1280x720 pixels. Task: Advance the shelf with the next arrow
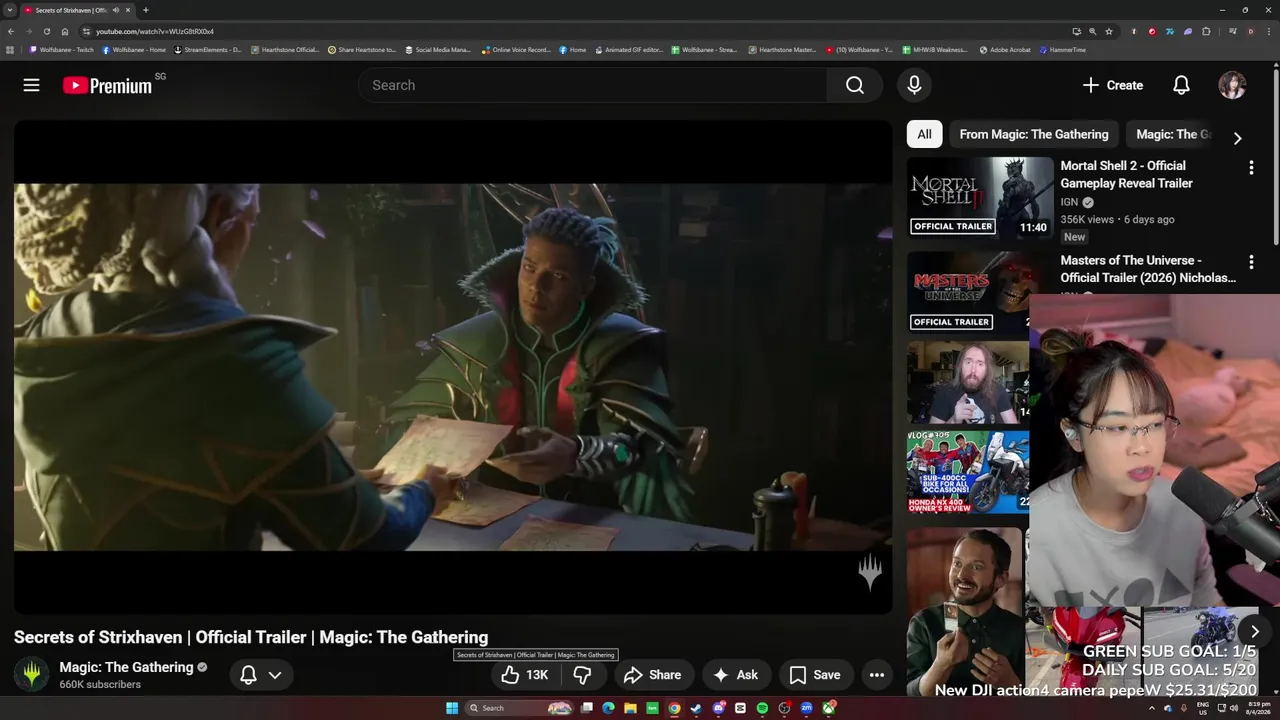tap(1254, 631)
